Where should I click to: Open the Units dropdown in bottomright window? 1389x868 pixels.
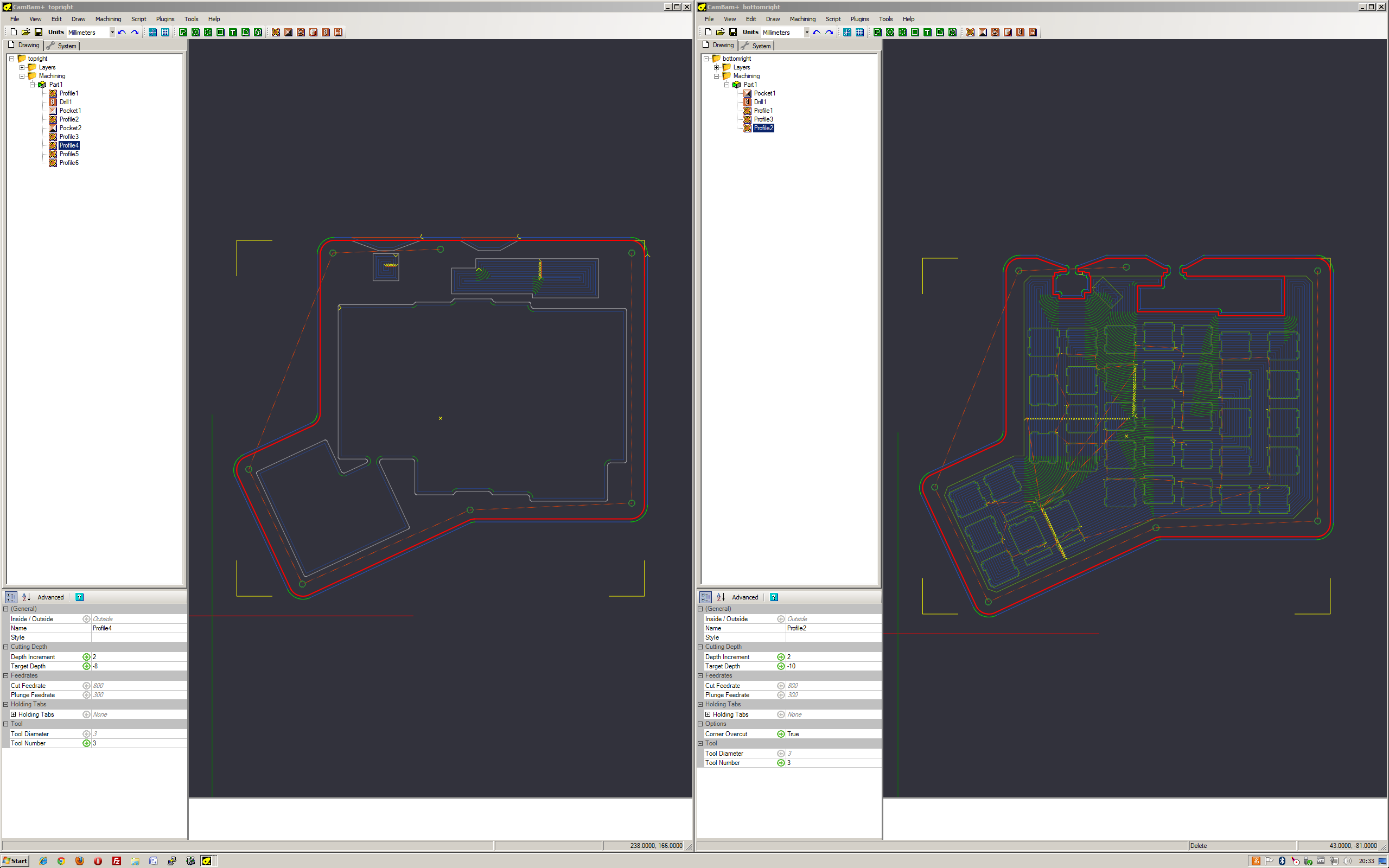click(807, 32)
